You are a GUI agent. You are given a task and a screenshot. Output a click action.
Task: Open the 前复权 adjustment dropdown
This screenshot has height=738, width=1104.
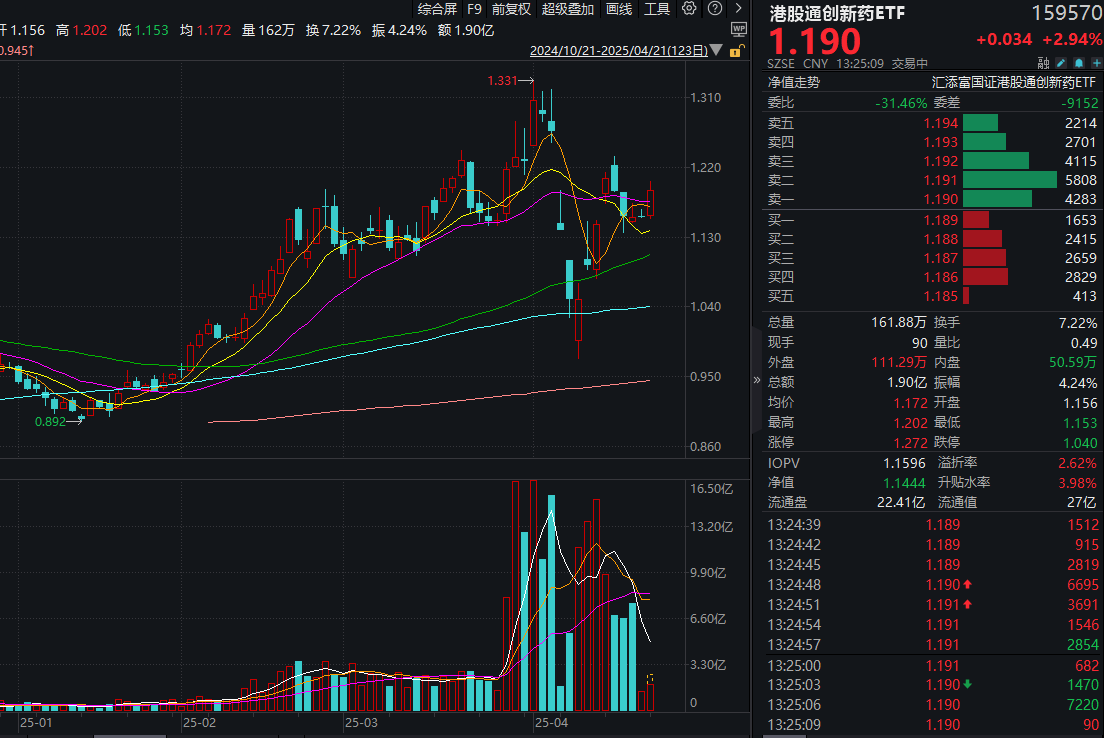coord(511,9)
